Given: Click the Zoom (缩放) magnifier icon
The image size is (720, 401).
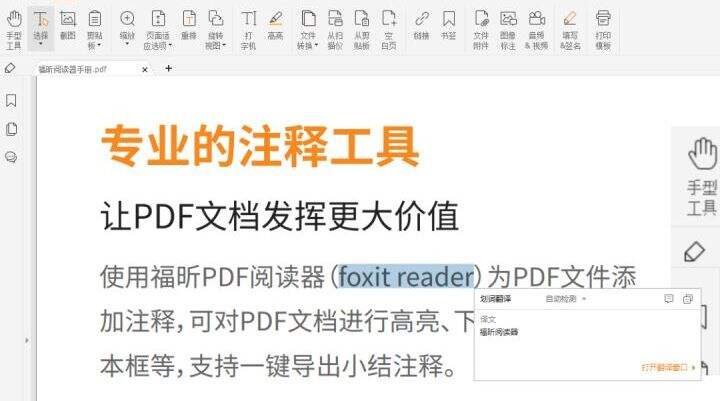Looking at the screenshot, I should [127, 18].
